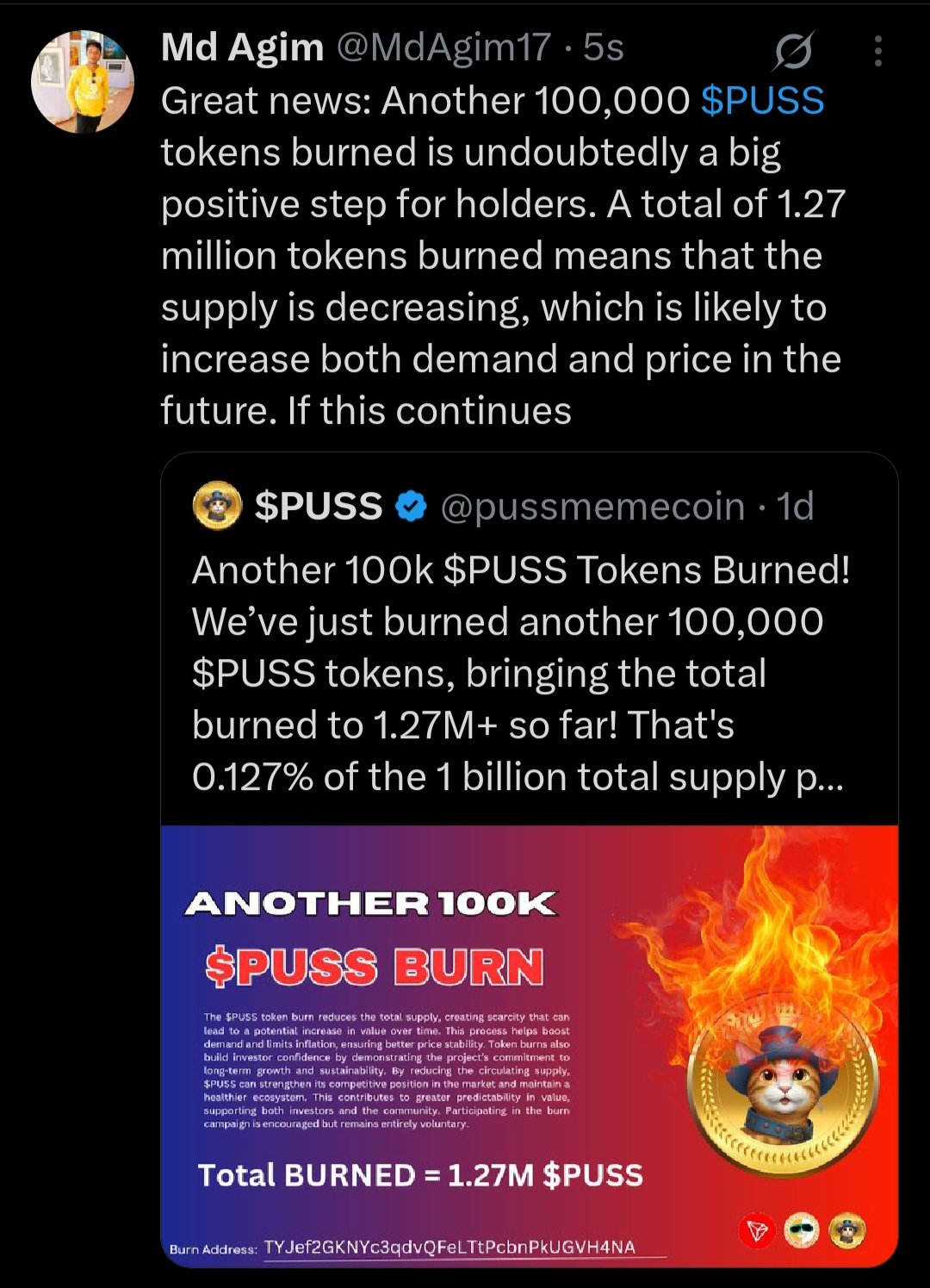Open the three-dot more options menu
The height and width of the screenshot is (1288, 930).
(x=877, y=51)
